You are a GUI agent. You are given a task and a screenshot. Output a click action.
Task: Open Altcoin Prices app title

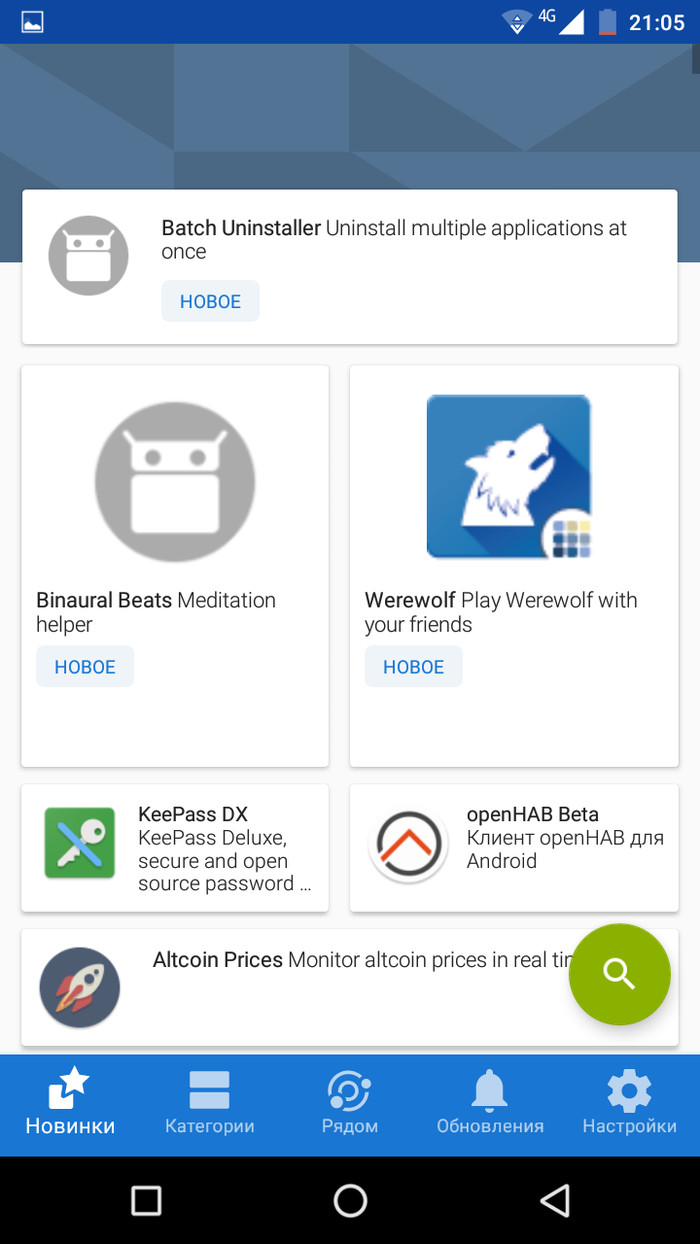tap(218, 960)
